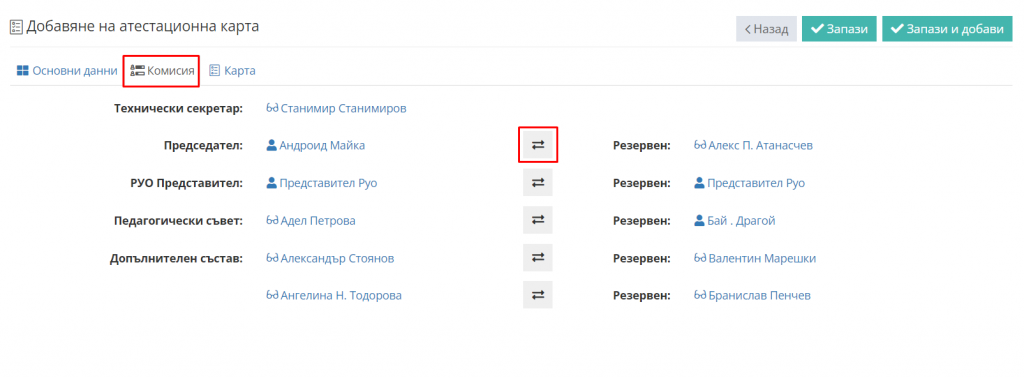Go back with the Назад button

point(767,29)
